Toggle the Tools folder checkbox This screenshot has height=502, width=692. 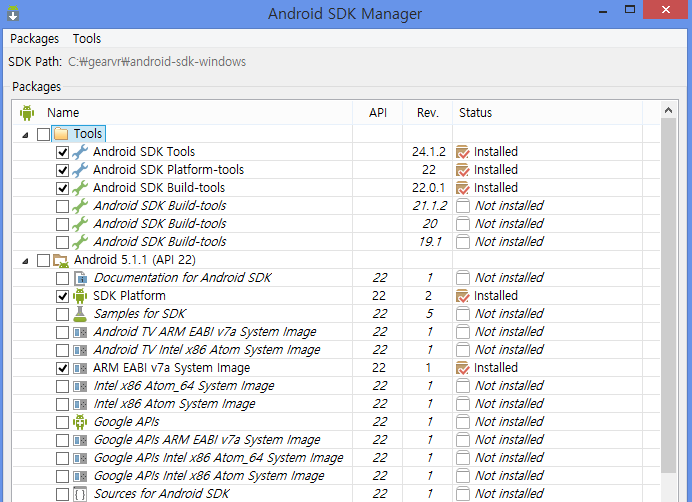[43, 134]
